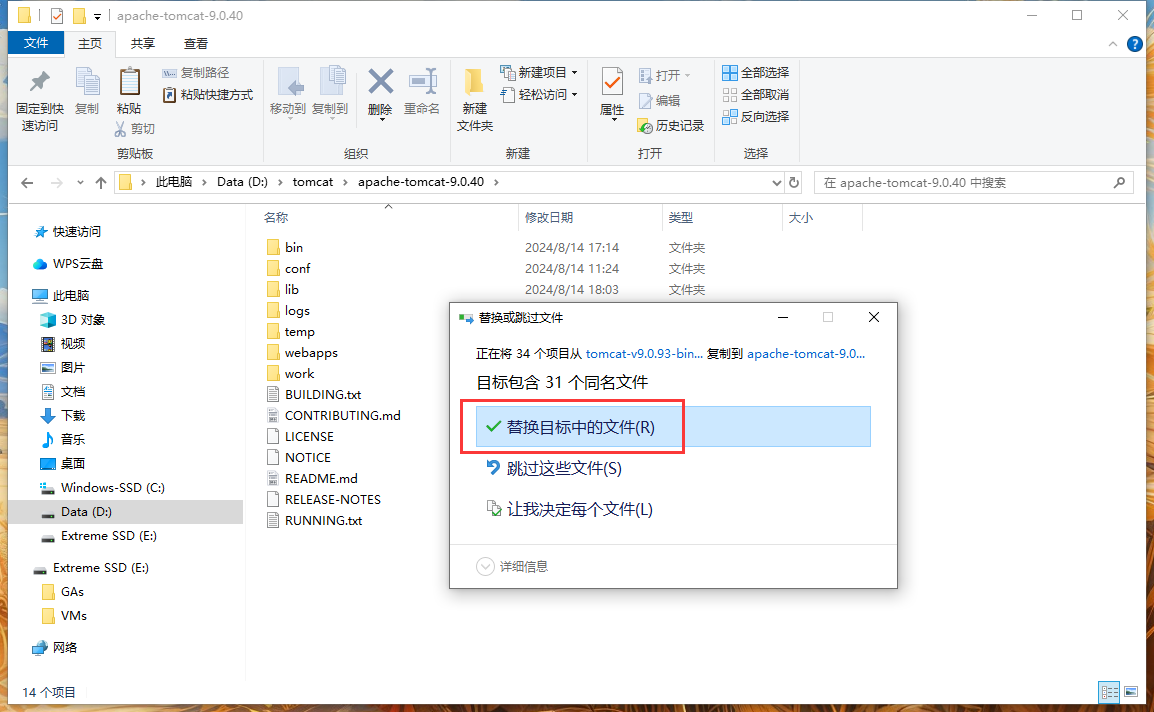1154x712 pixels.
Task: Click Select none (全部取消)
Action: (x=756, y=94)
